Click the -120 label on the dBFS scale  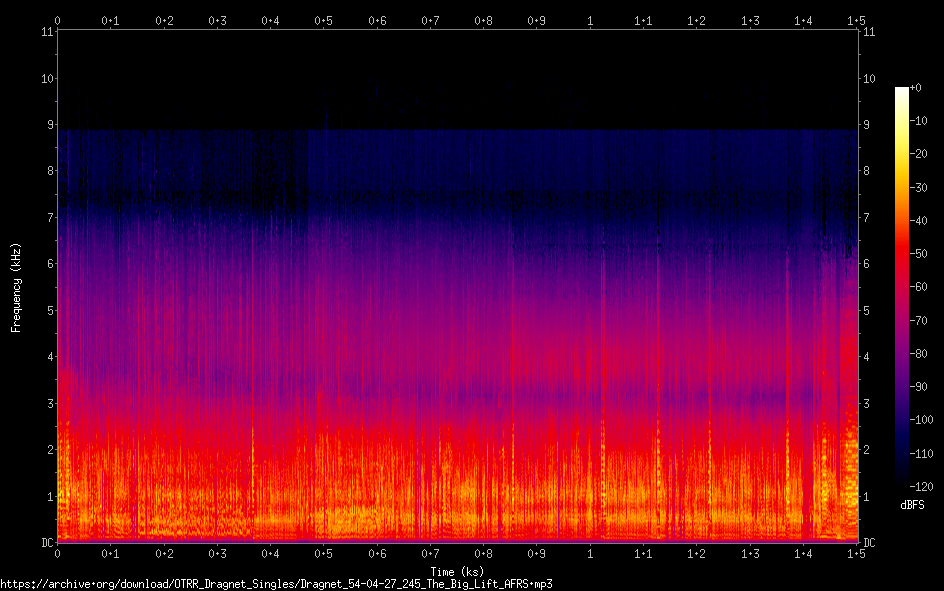coord(925,487)
